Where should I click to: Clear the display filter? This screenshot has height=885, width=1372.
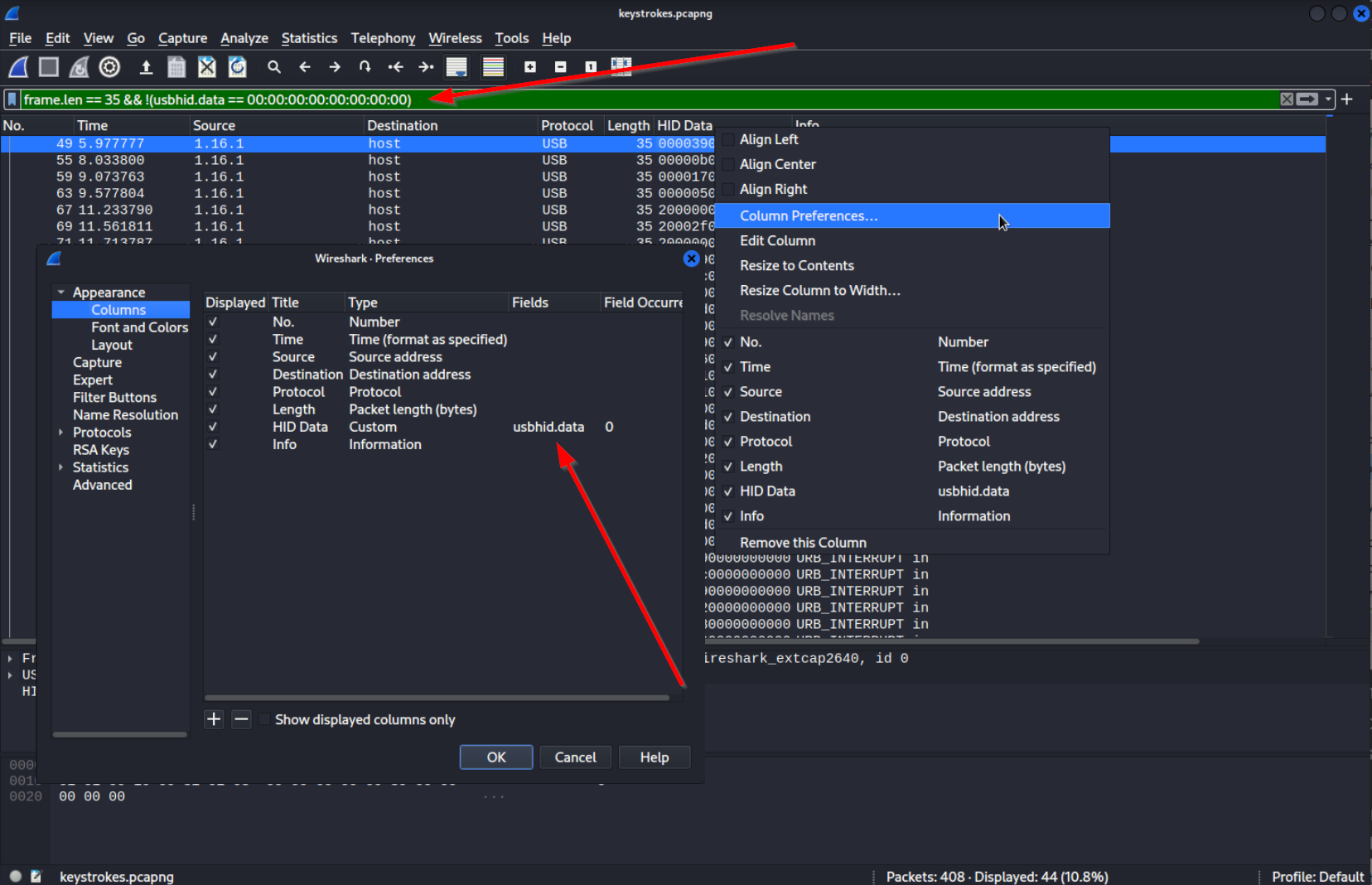click(x=1287, y=99)
